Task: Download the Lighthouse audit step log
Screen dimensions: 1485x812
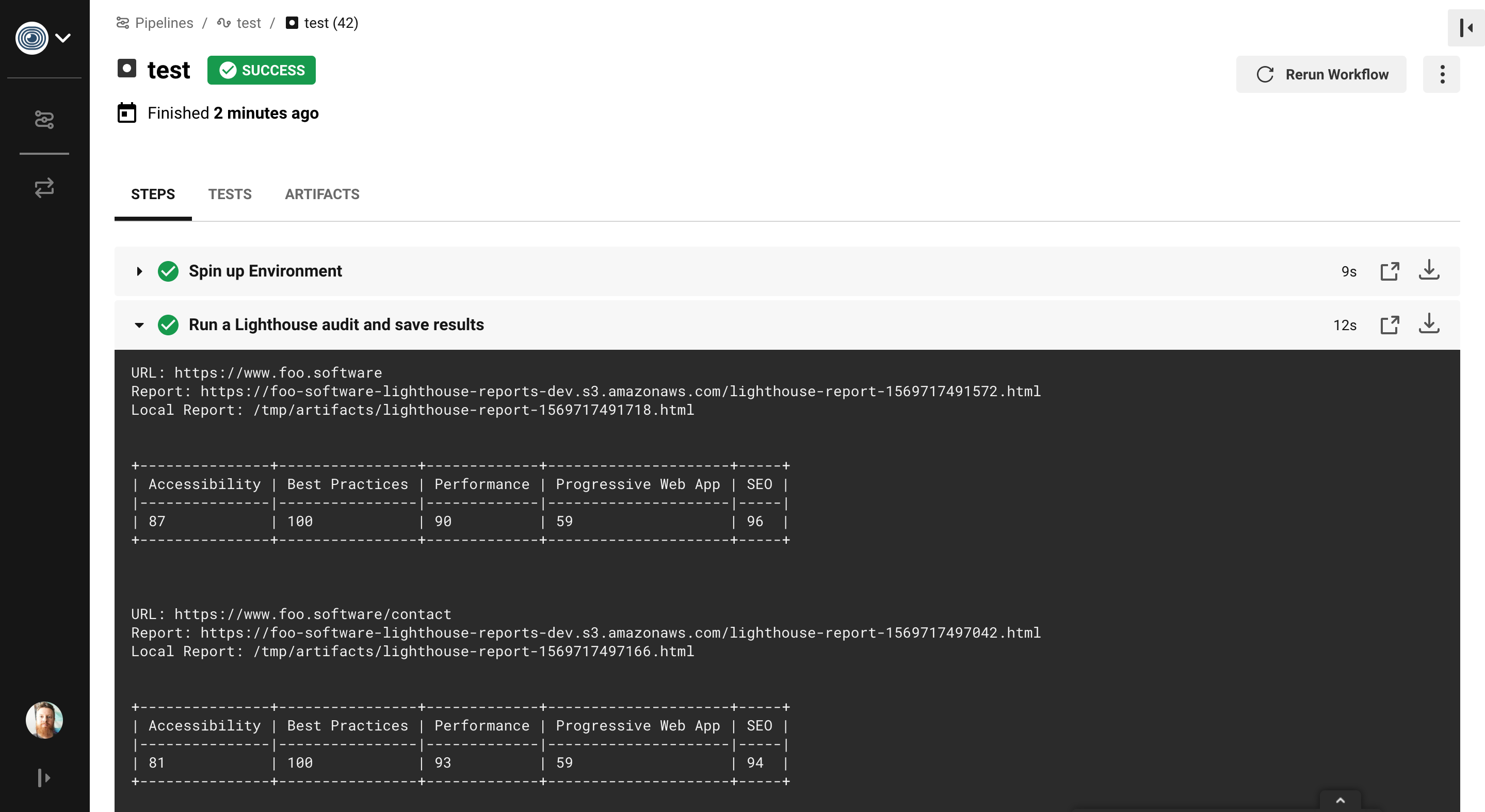Action: click(x=1429, y=324)
